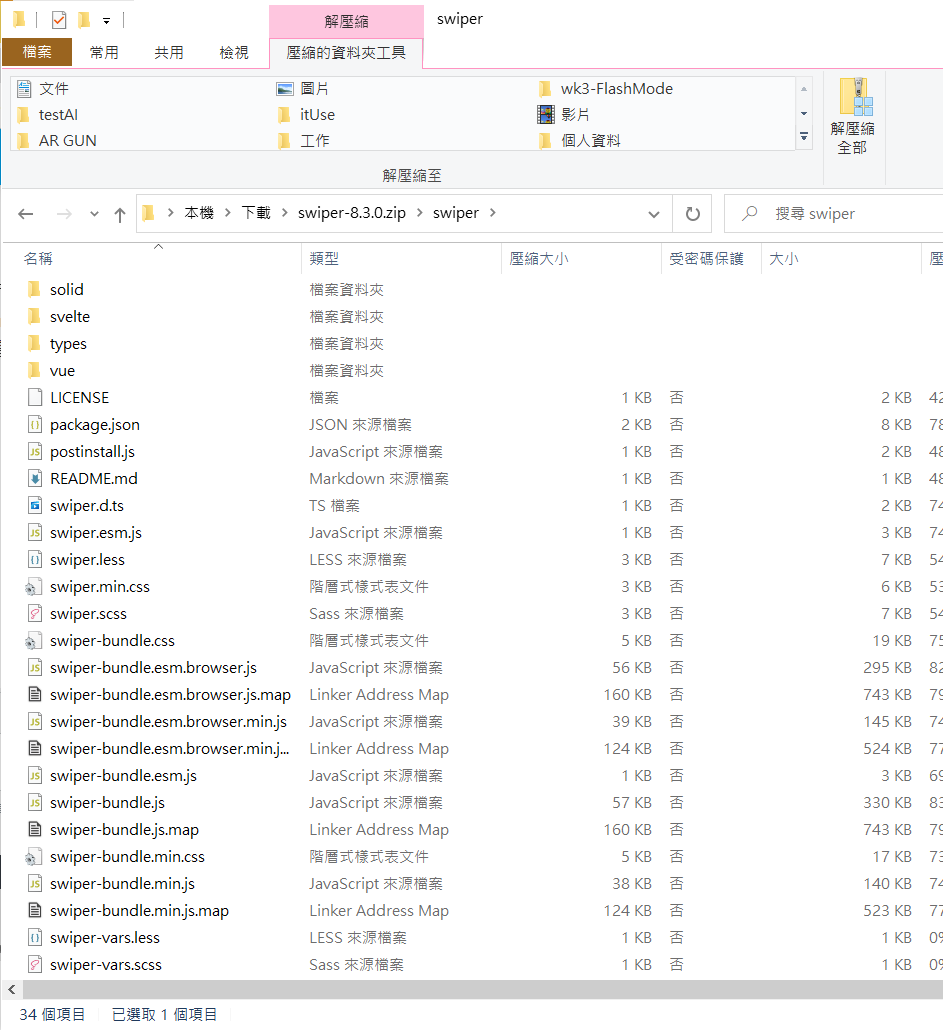
Task: Click the chevron after 本機 in address bar
Action: click(227, 213)
